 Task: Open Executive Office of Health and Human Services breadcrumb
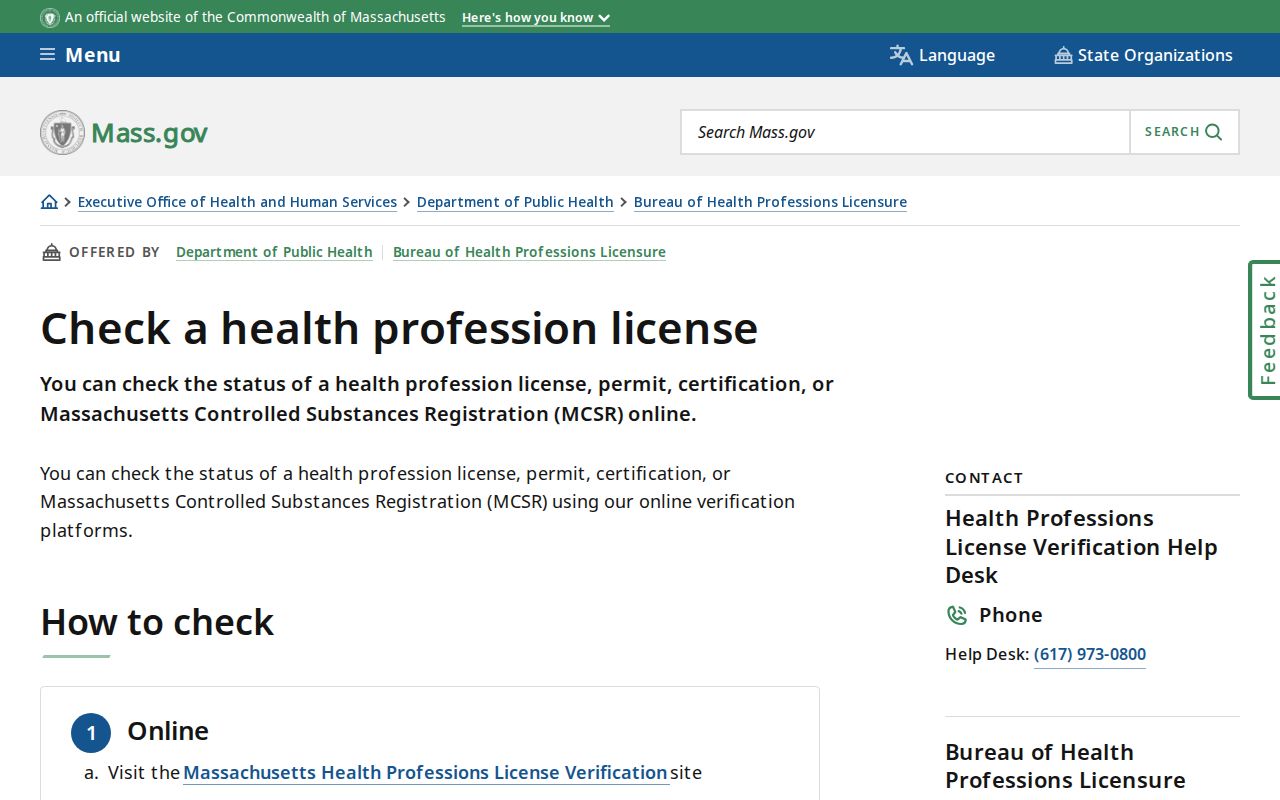(237, 202)
